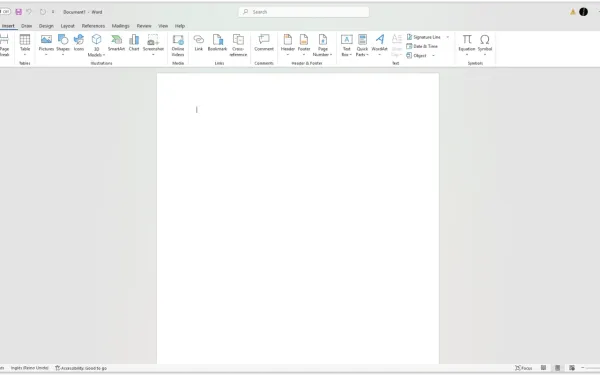Image resolution: width=600 pixels, height=375 pixels.
Task: Open the Screenshot tool
Action: (153, 45)
